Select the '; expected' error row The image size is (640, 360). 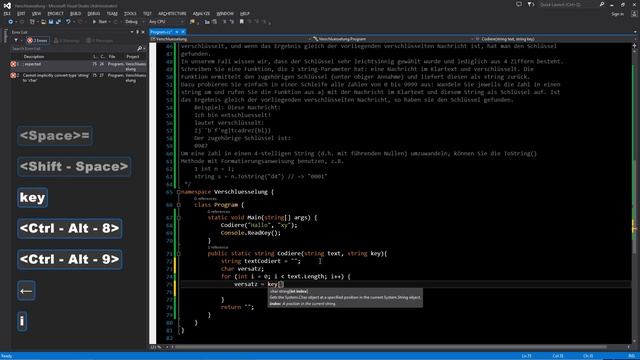(x=79, y=67)
